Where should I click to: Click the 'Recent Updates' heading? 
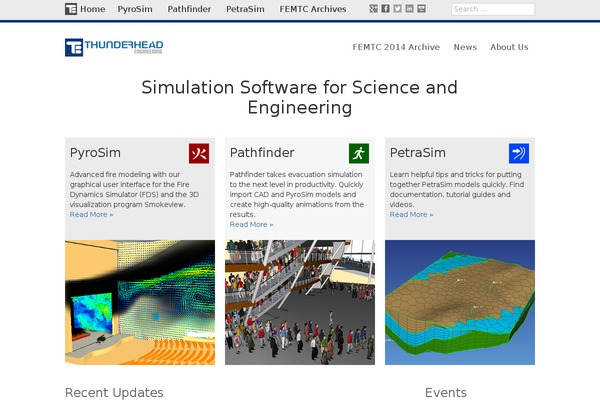point(114,393)
